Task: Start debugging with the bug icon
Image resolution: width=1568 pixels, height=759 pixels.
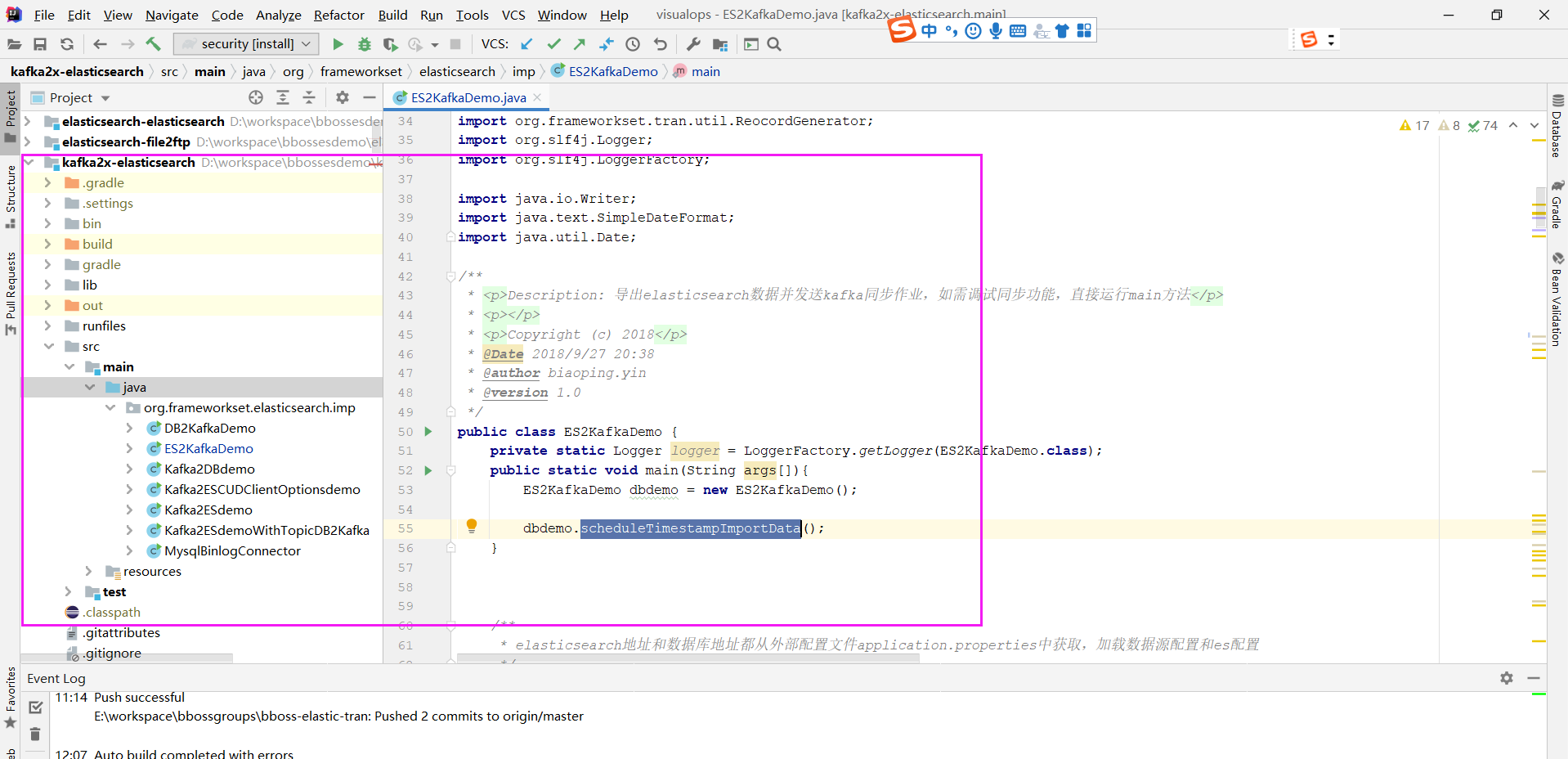Action: click(365, 44)
